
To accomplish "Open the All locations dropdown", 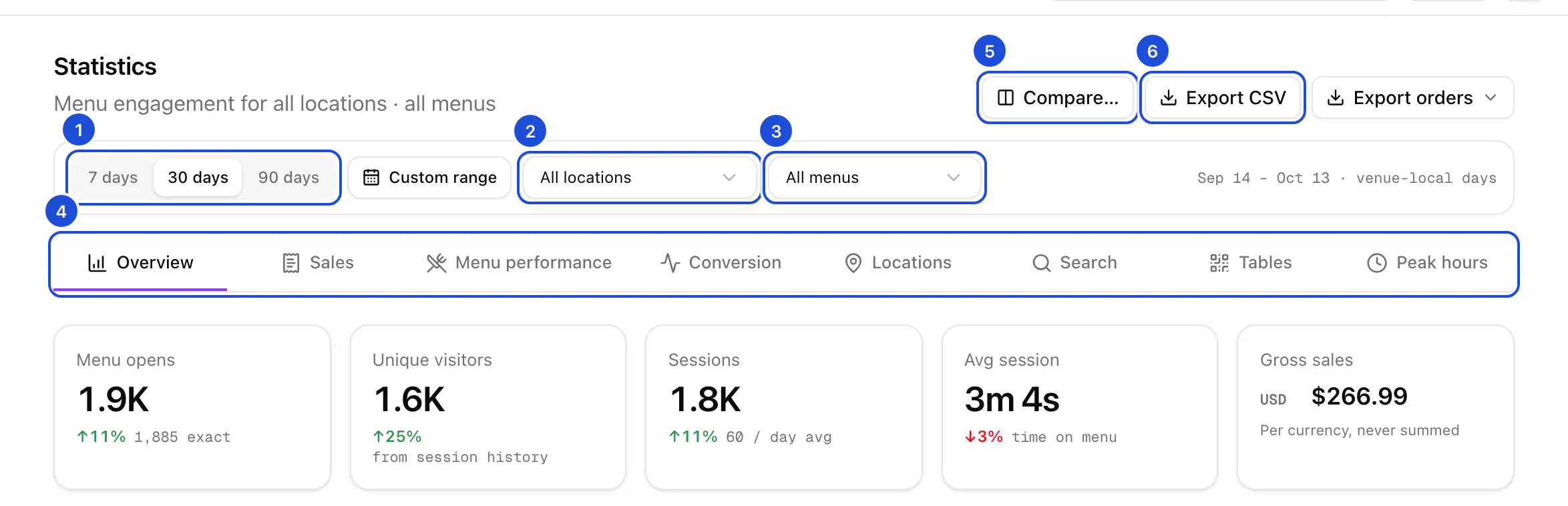I will tap(639, 178).
